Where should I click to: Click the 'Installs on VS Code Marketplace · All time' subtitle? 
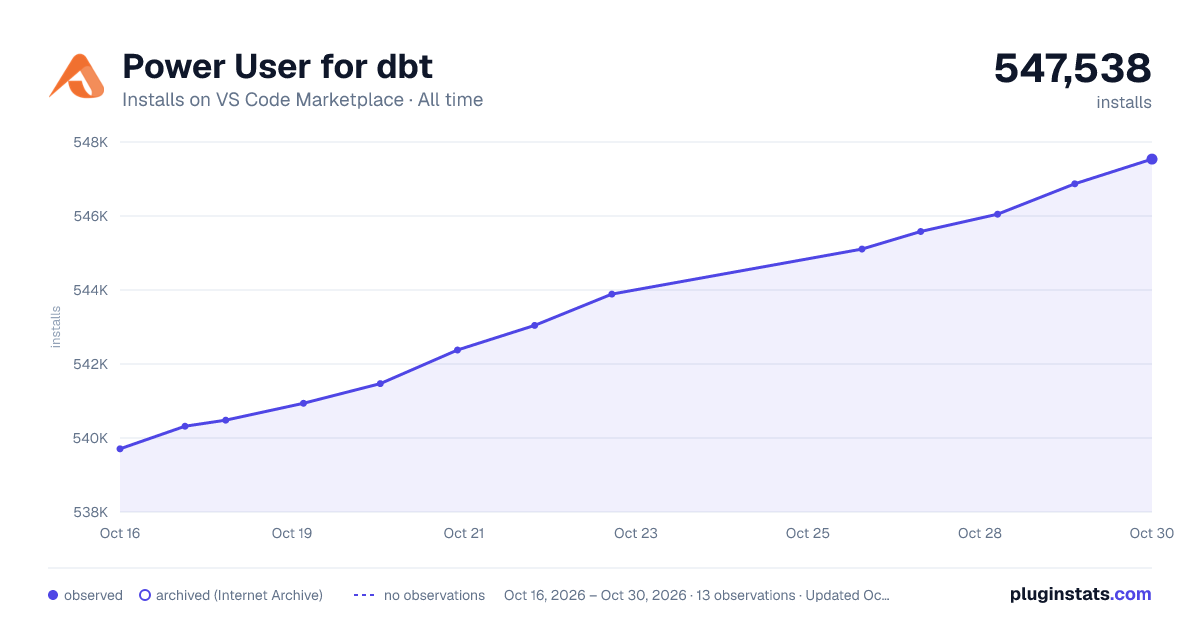click(x=302, y=100)
